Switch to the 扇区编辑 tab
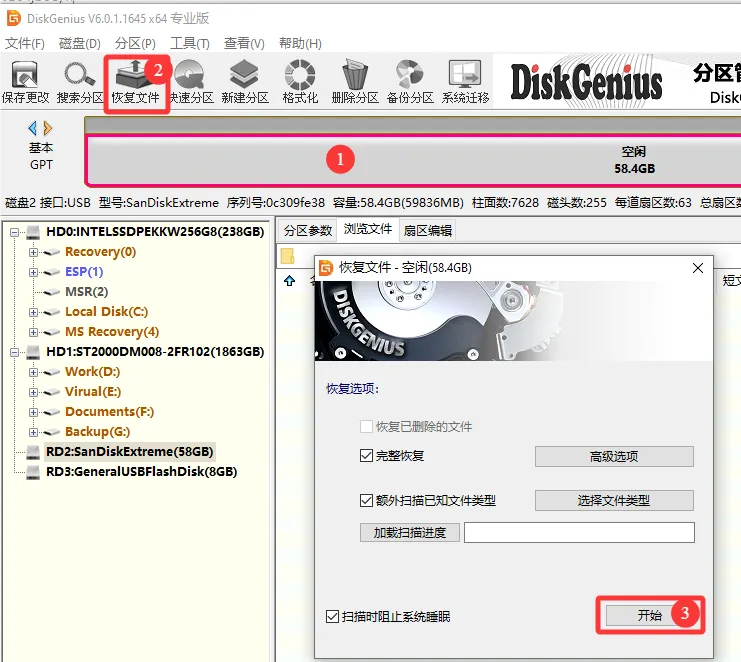 point(428,230)
